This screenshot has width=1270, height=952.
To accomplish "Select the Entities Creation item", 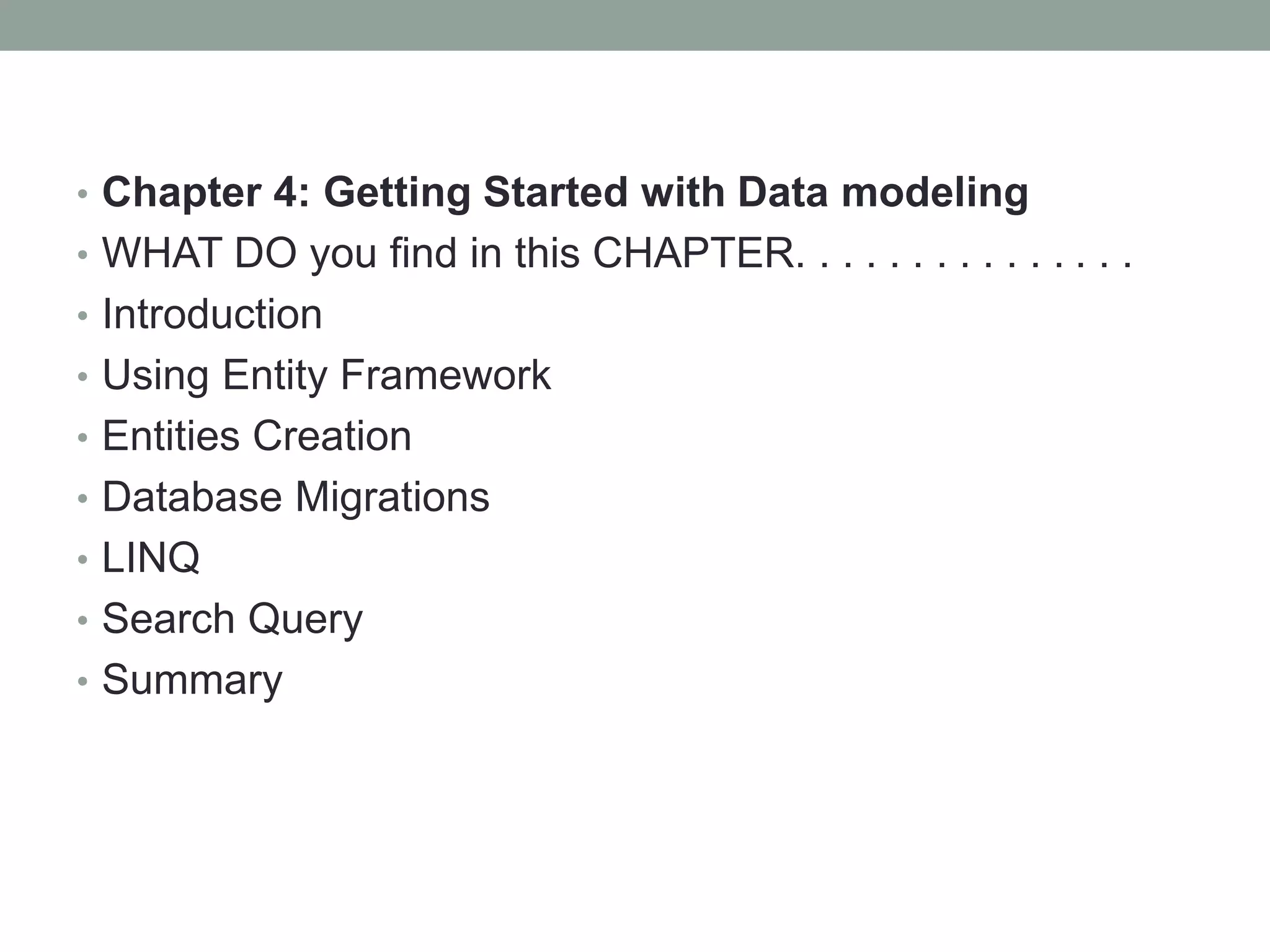I will (257, 436).
